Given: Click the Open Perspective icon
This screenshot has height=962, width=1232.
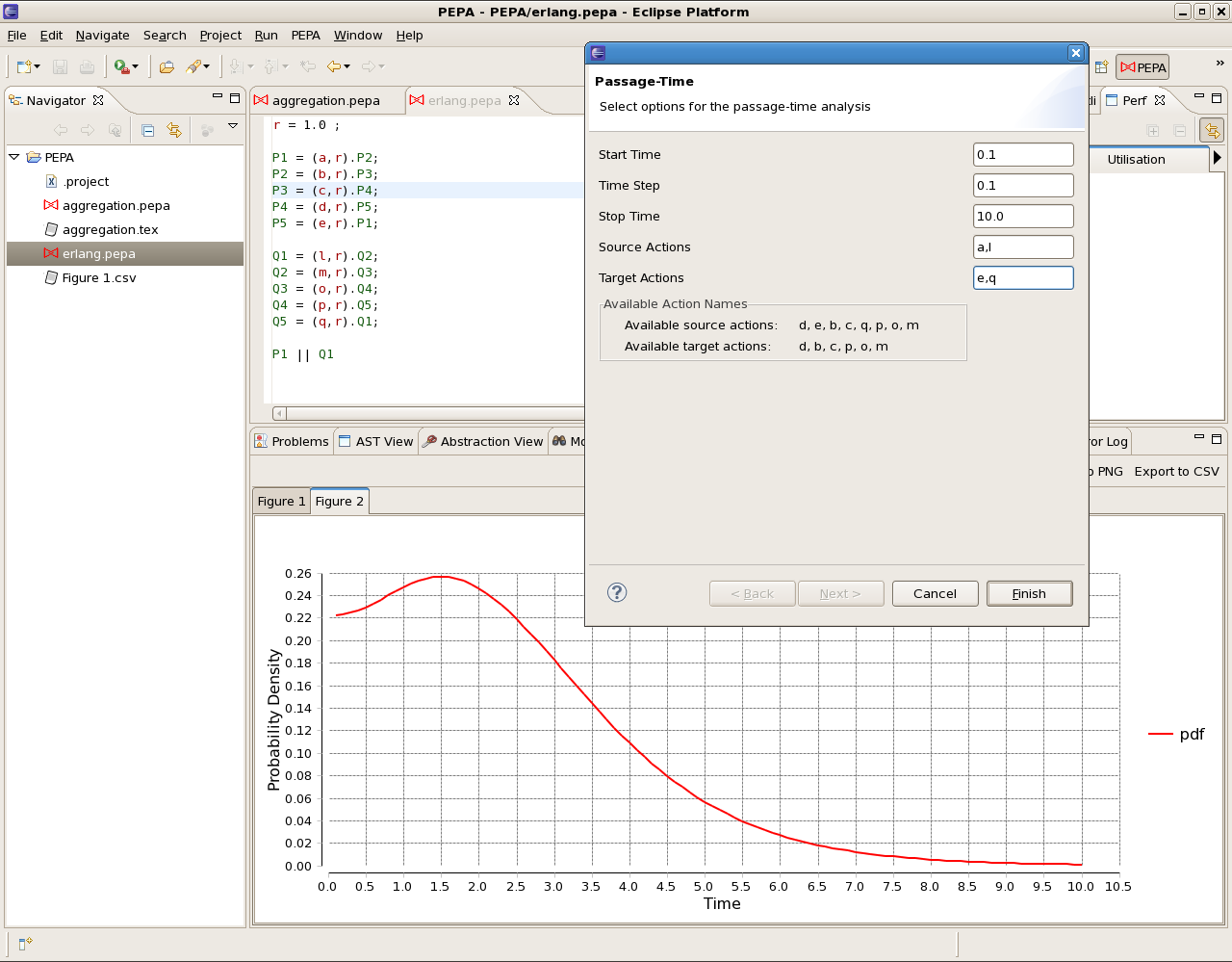Looking at the screenshot, I should (1102, 67).
